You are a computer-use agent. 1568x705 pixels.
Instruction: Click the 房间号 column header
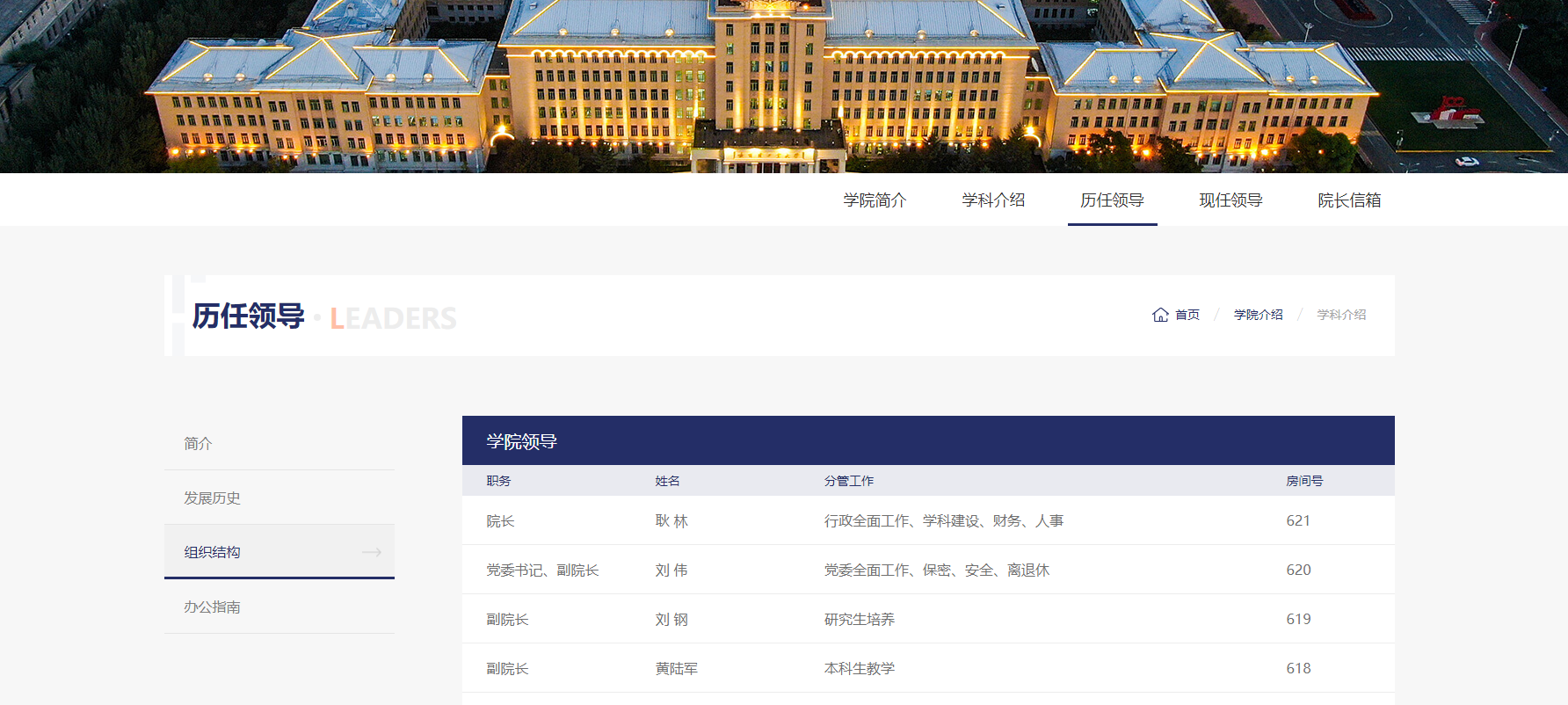(x=1304, y=481)
